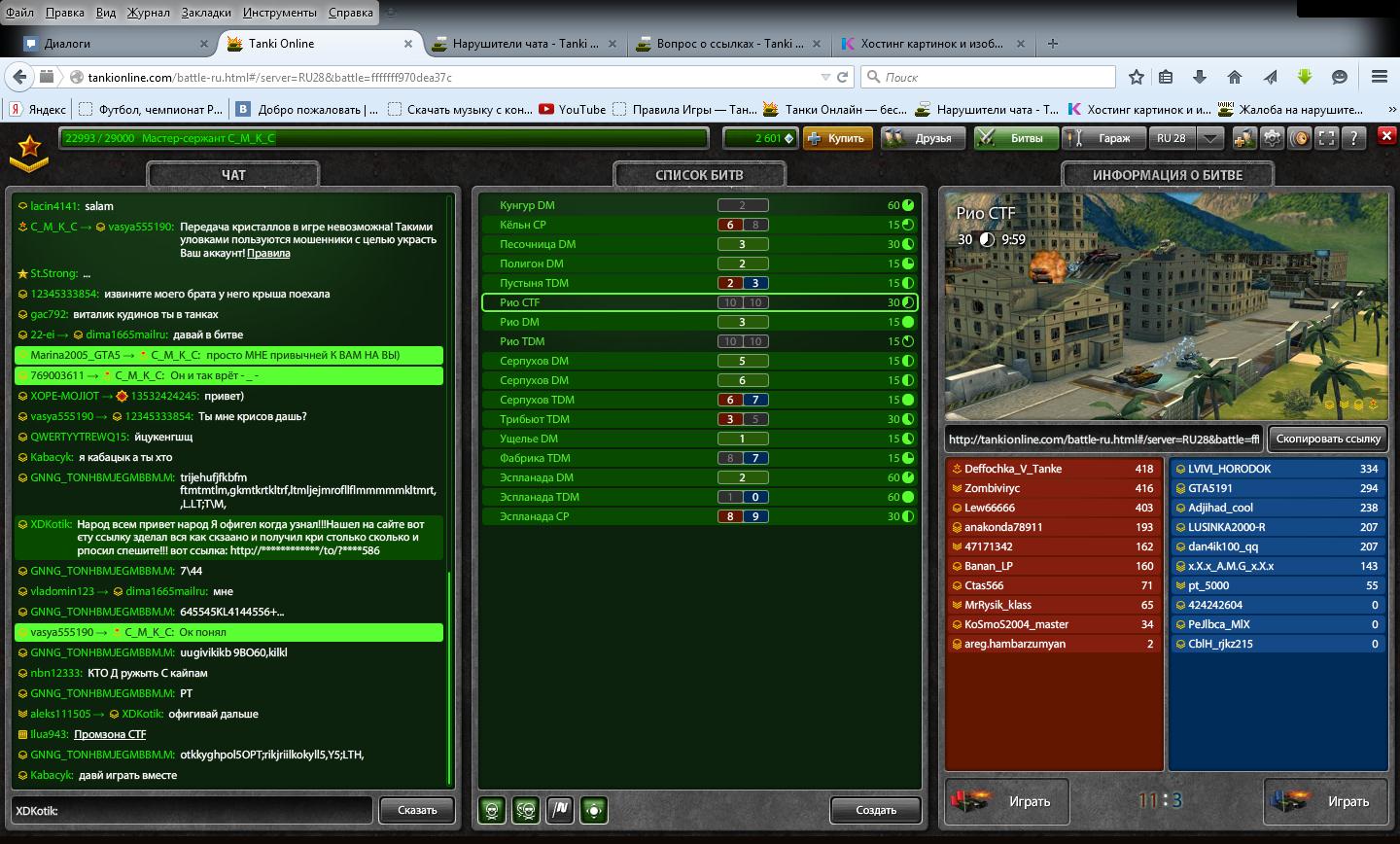This screenshot has height=844, width=1400.
Task: Open the Firefox hamburger menu
Action: tap(1379, 77)
